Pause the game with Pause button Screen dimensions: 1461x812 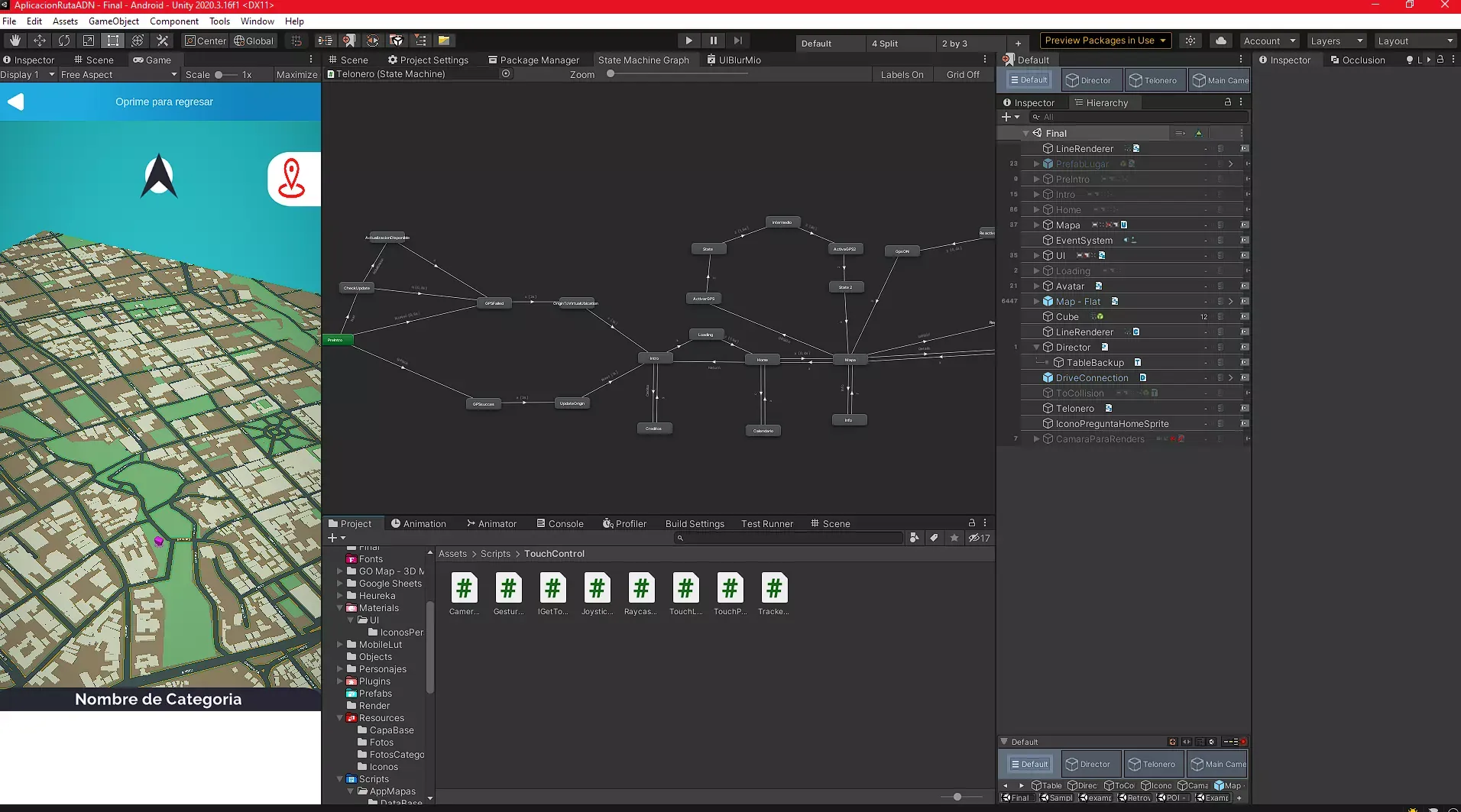coord(713,40)
